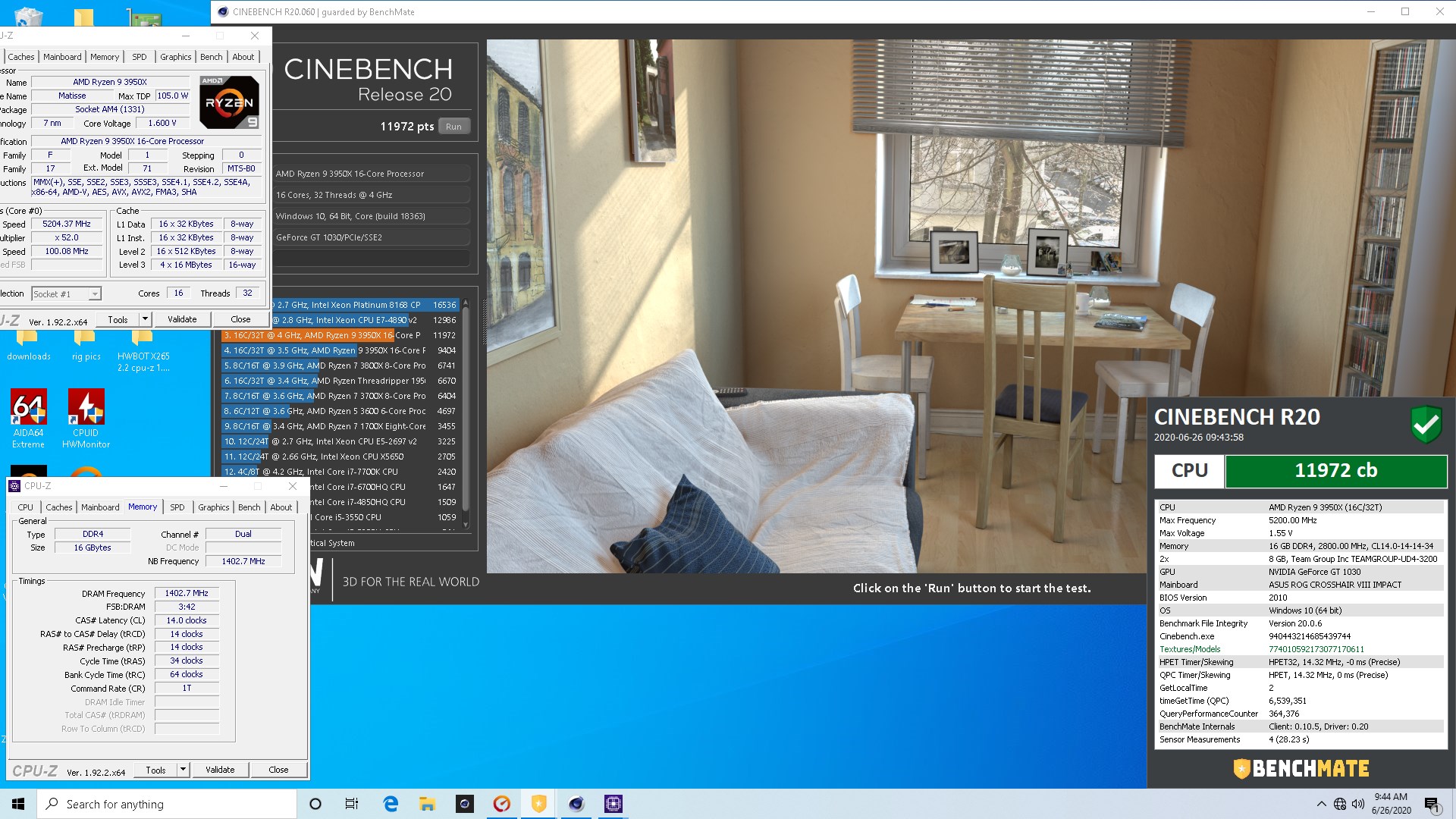
Task: Select the CPUID HWMonitor desktop icon
Action: (86, 418)
